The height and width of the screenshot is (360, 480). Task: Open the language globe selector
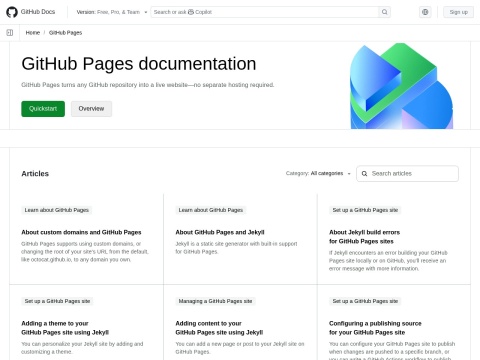425,12
